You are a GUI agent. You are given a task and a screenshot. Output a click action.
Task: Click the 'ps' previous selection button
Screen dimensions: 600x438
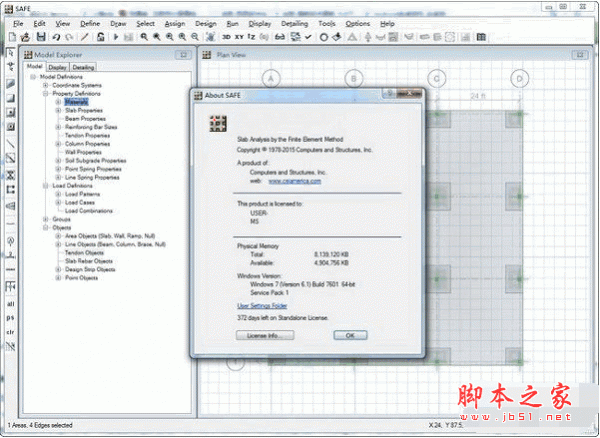click(10, 318)
